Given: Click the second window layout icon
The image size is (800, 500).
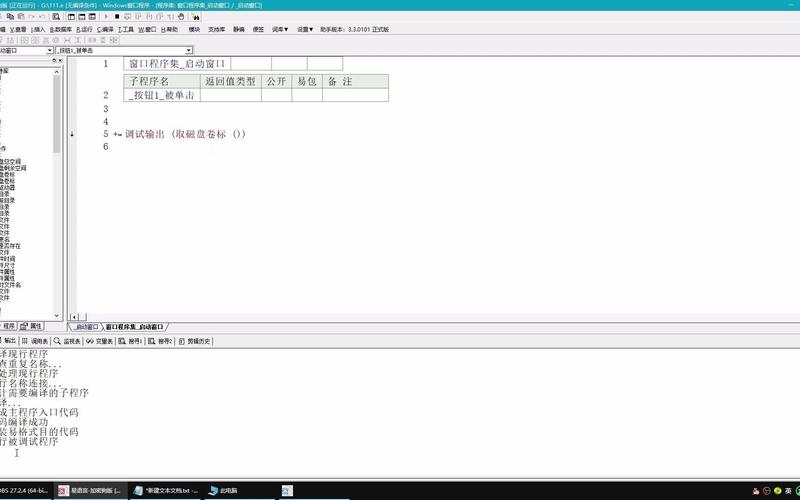Looking at the screenshot, I should 82,17.
